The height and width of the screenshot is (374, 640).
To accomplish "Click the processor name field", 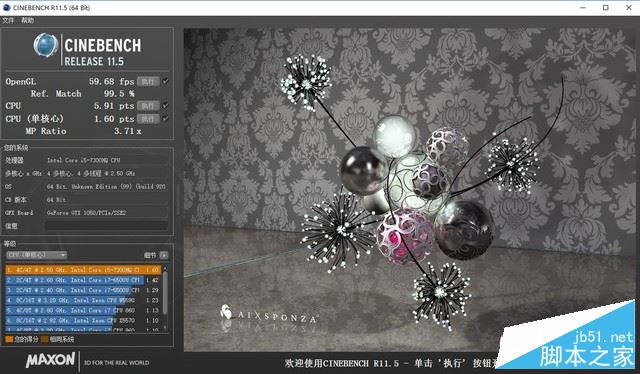I will point(107,160).
